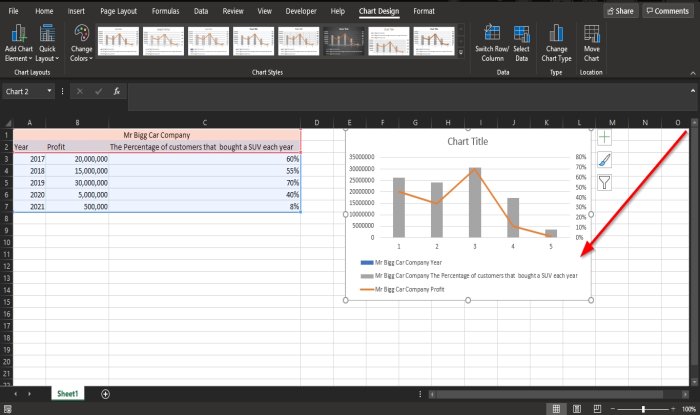This screenshot has width=700, height=415.
Task: Click Switch Row/Column in Data group
Action: 490,40
